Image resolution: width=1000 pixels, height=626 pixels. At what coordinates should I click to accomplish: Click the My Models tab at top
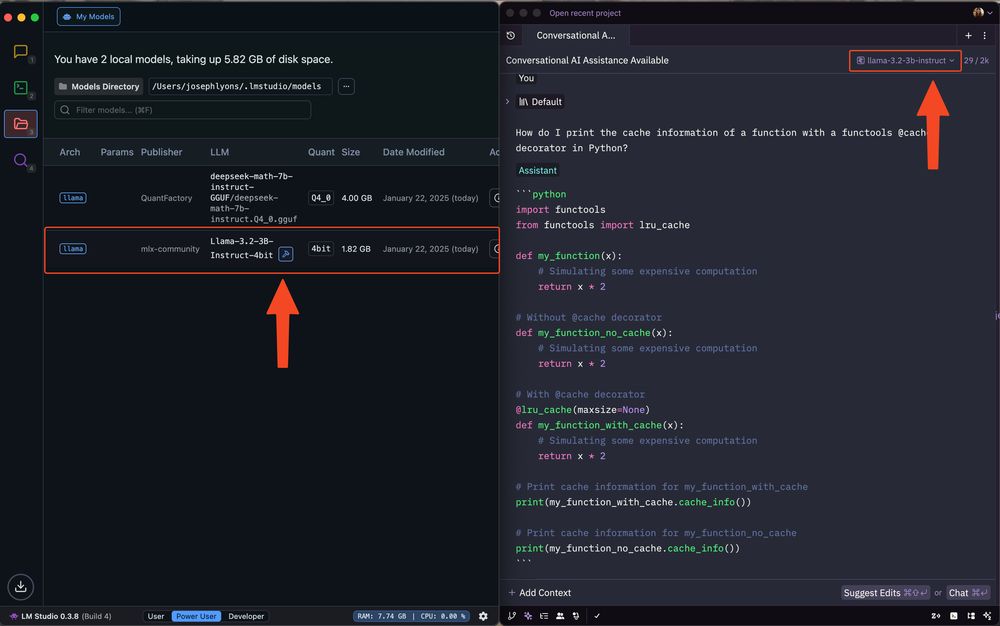click(89, 17)
